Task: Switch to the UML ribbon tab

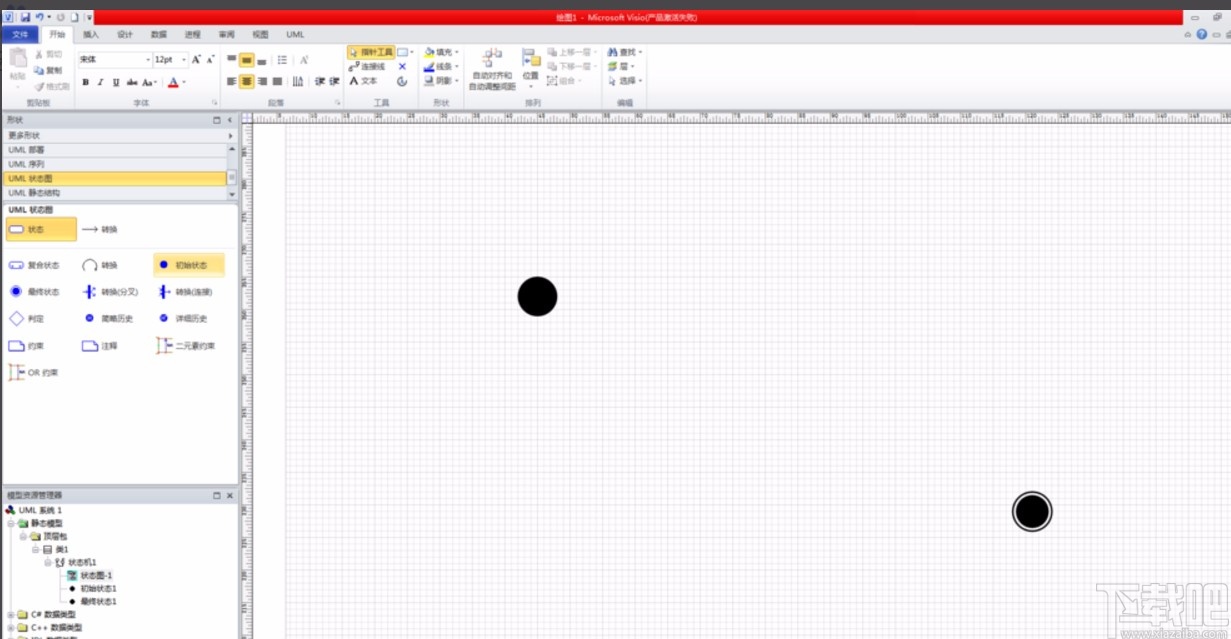Action: click(x=294, y=33)
